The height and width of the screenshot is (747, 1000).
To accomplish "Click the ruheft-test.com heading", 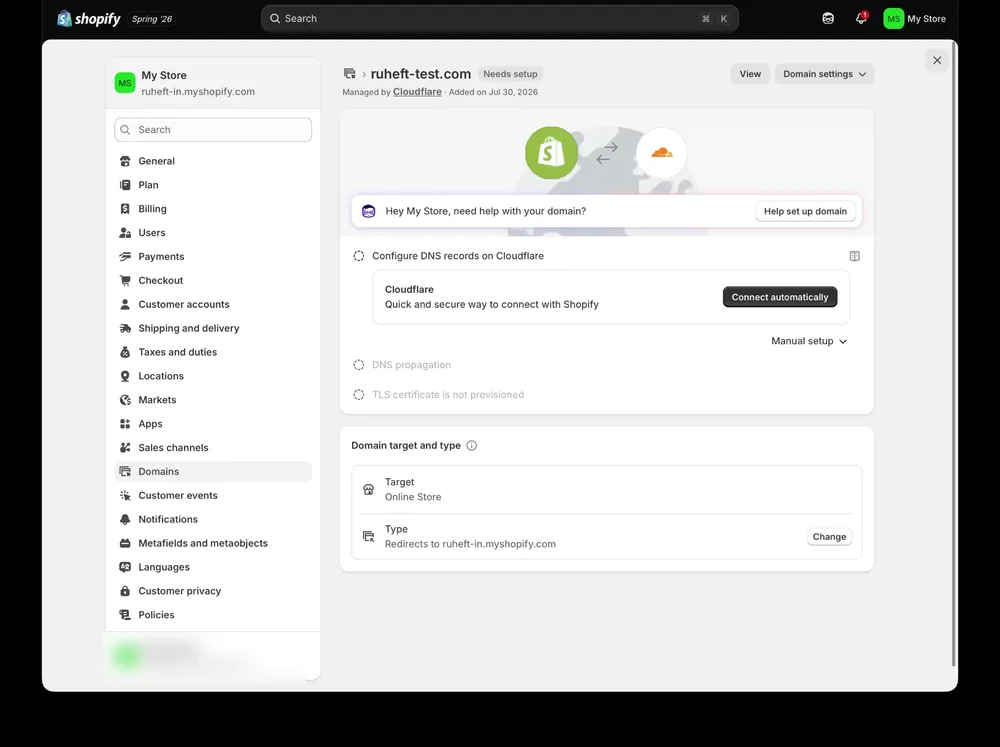I will point(421,74).
